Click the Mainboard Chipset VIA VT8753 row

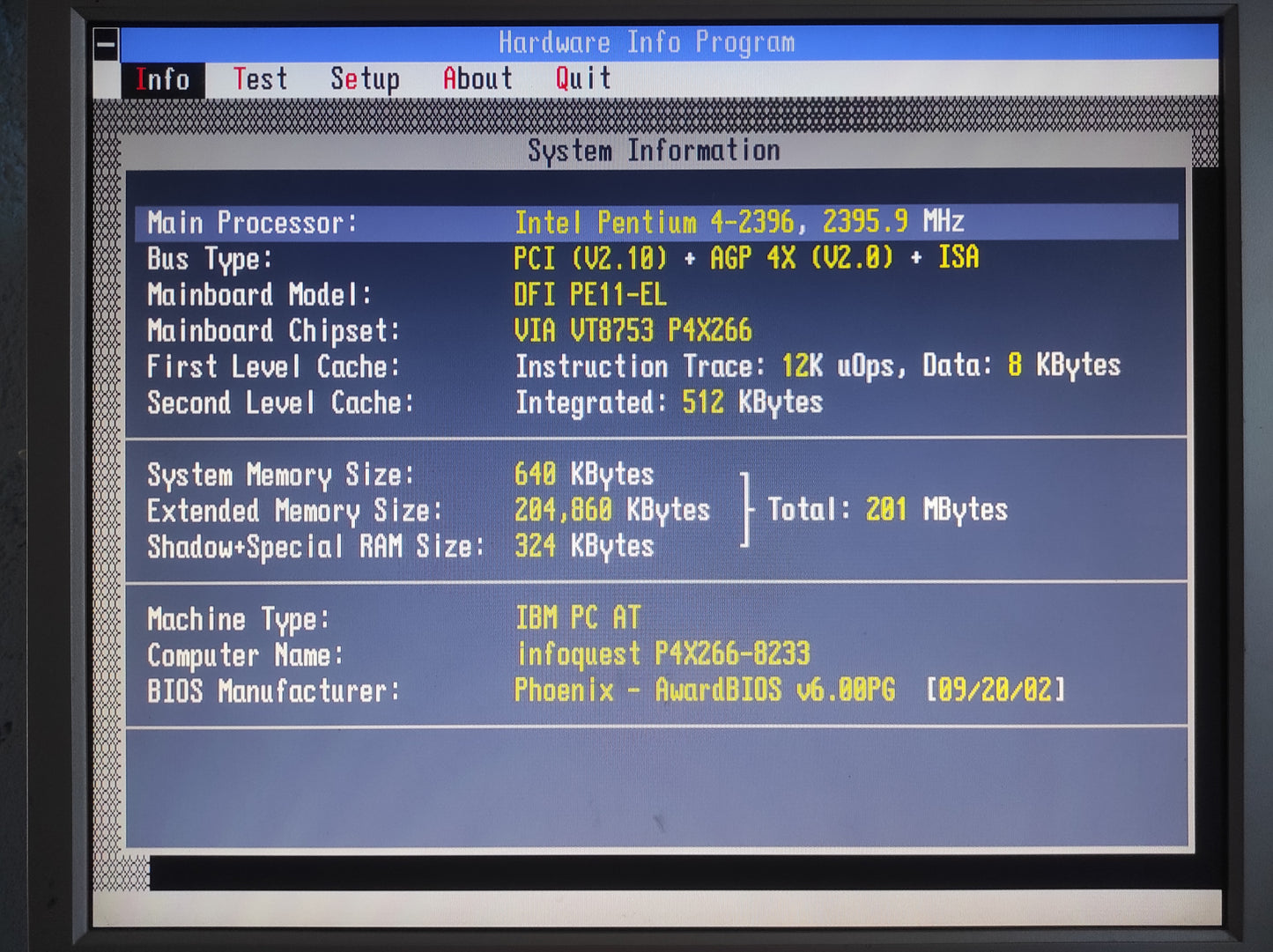pyautogui.click(x=632, y=330)
